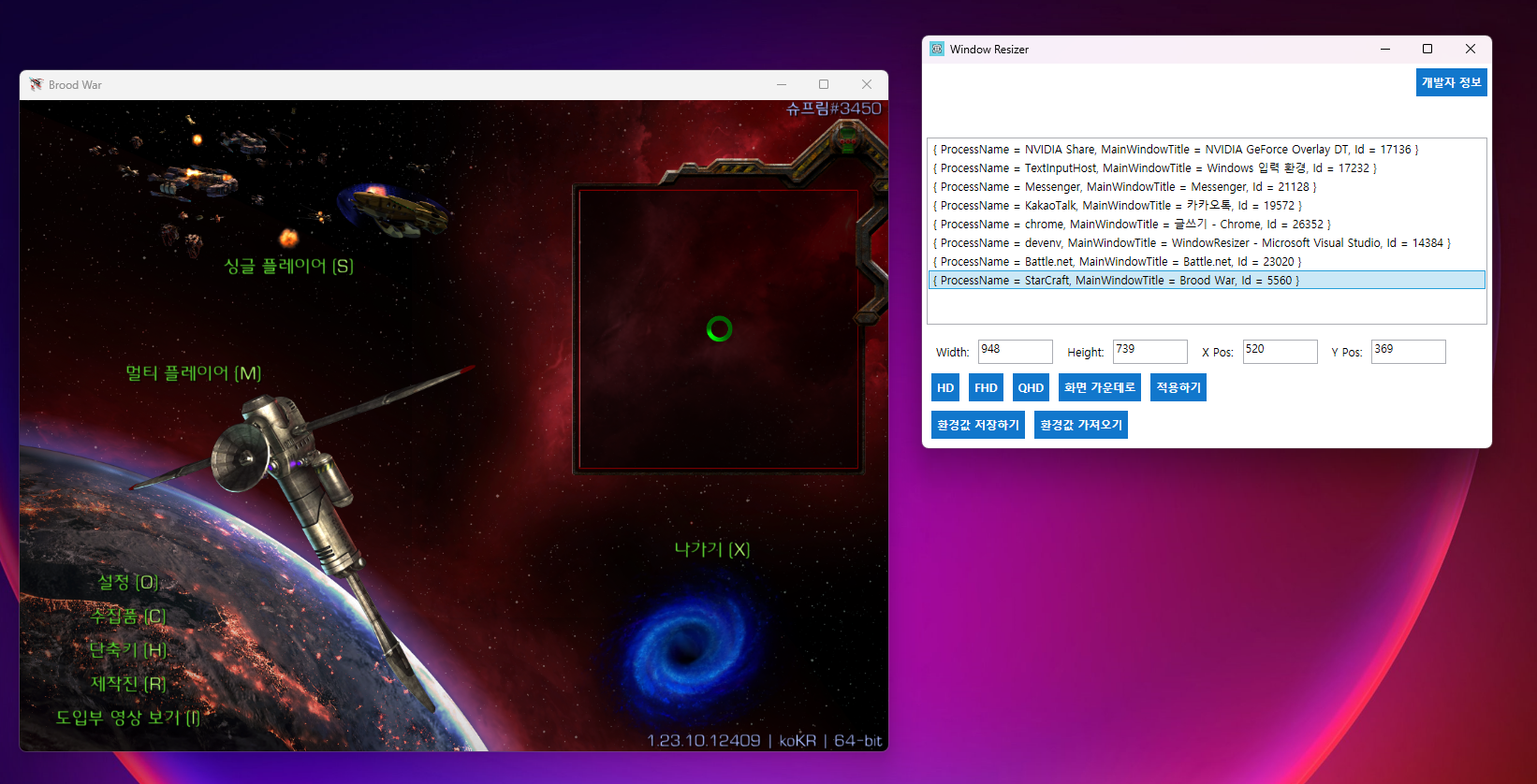The height and width of the screenshot is (784, 1537).
Task: Select the Battle.net process row
Action: point(1207,262)
